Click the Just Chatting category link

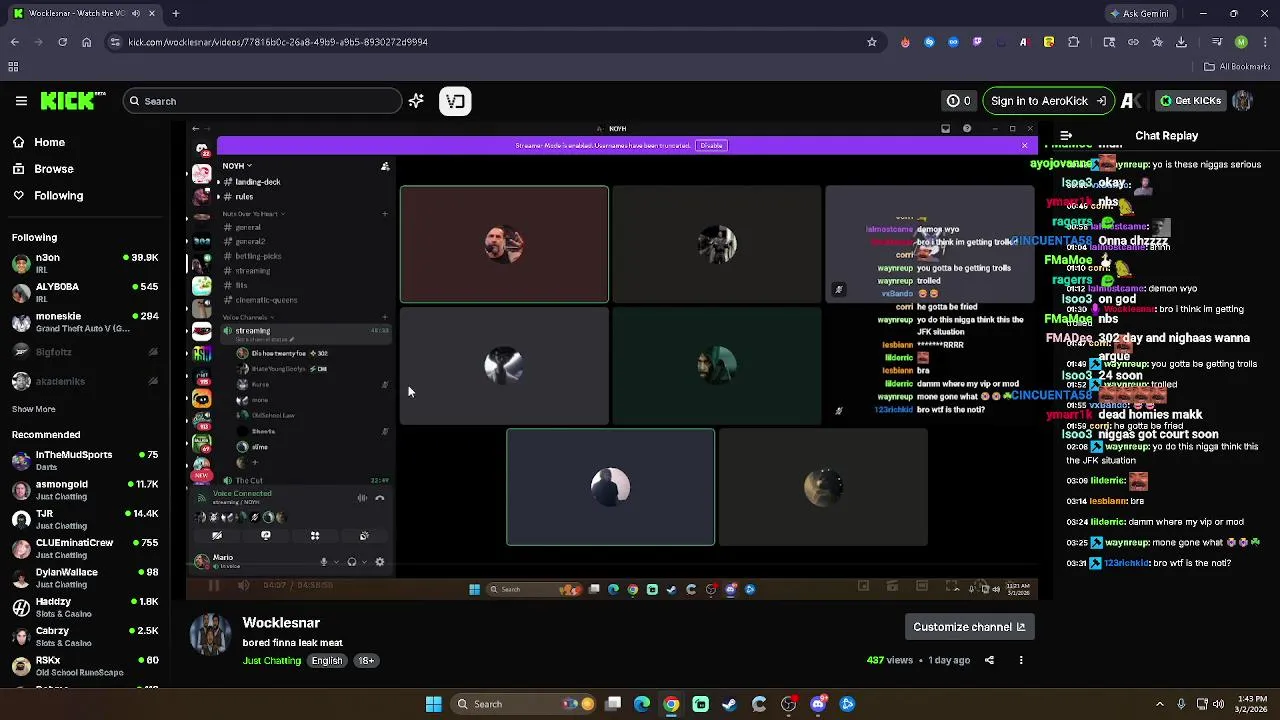[271, 661]
